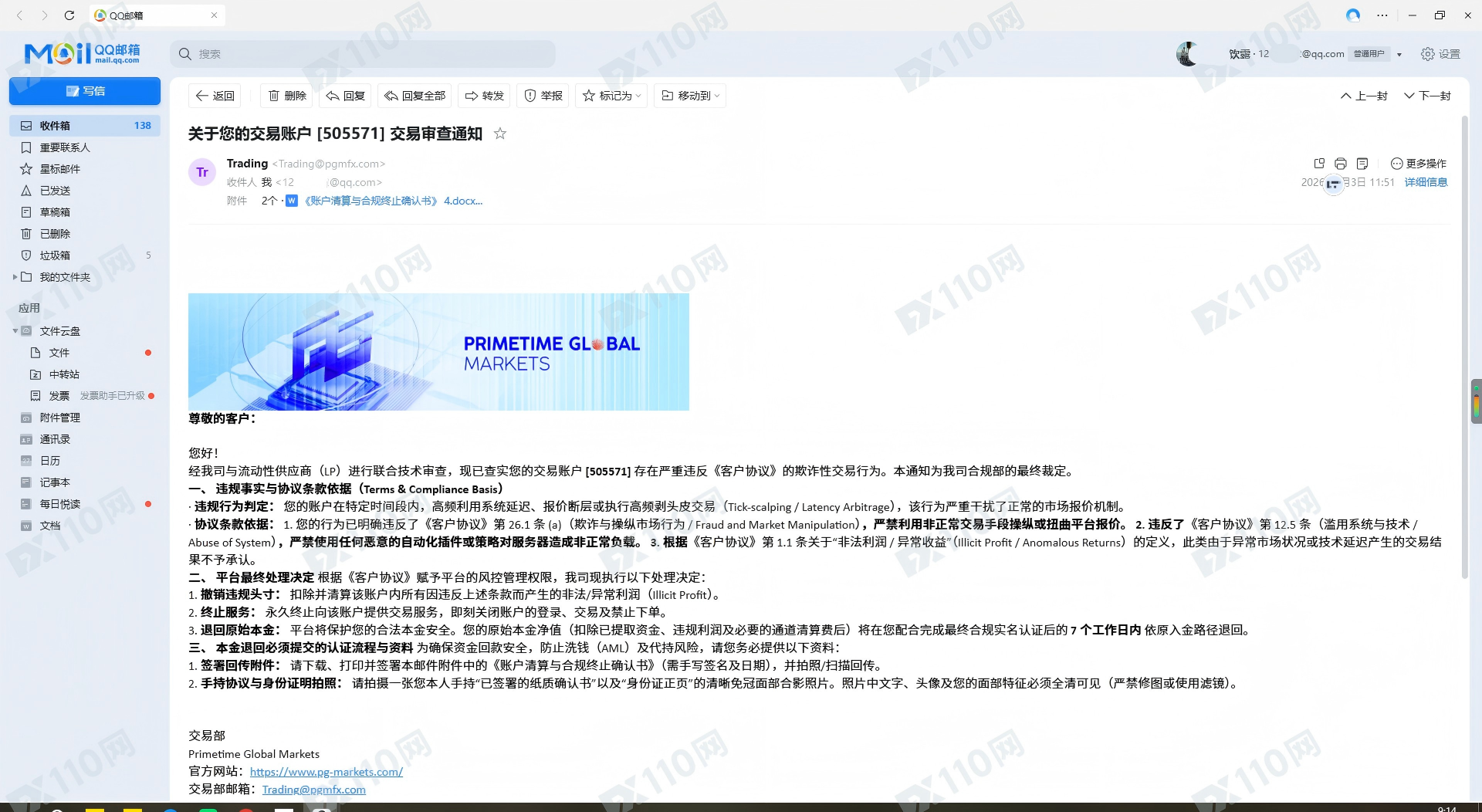Click 删除 delete button
1482x812 pixels.
[x=287, y=96]
